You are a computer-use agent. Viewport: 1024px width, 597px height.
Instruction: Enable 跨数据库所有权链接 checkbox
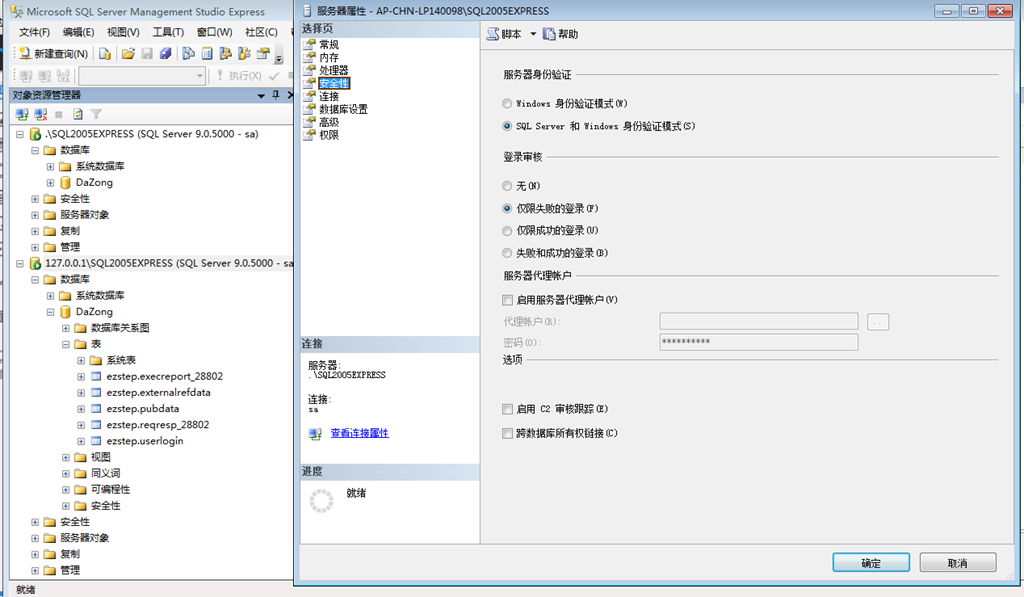[x=507, y=433]
